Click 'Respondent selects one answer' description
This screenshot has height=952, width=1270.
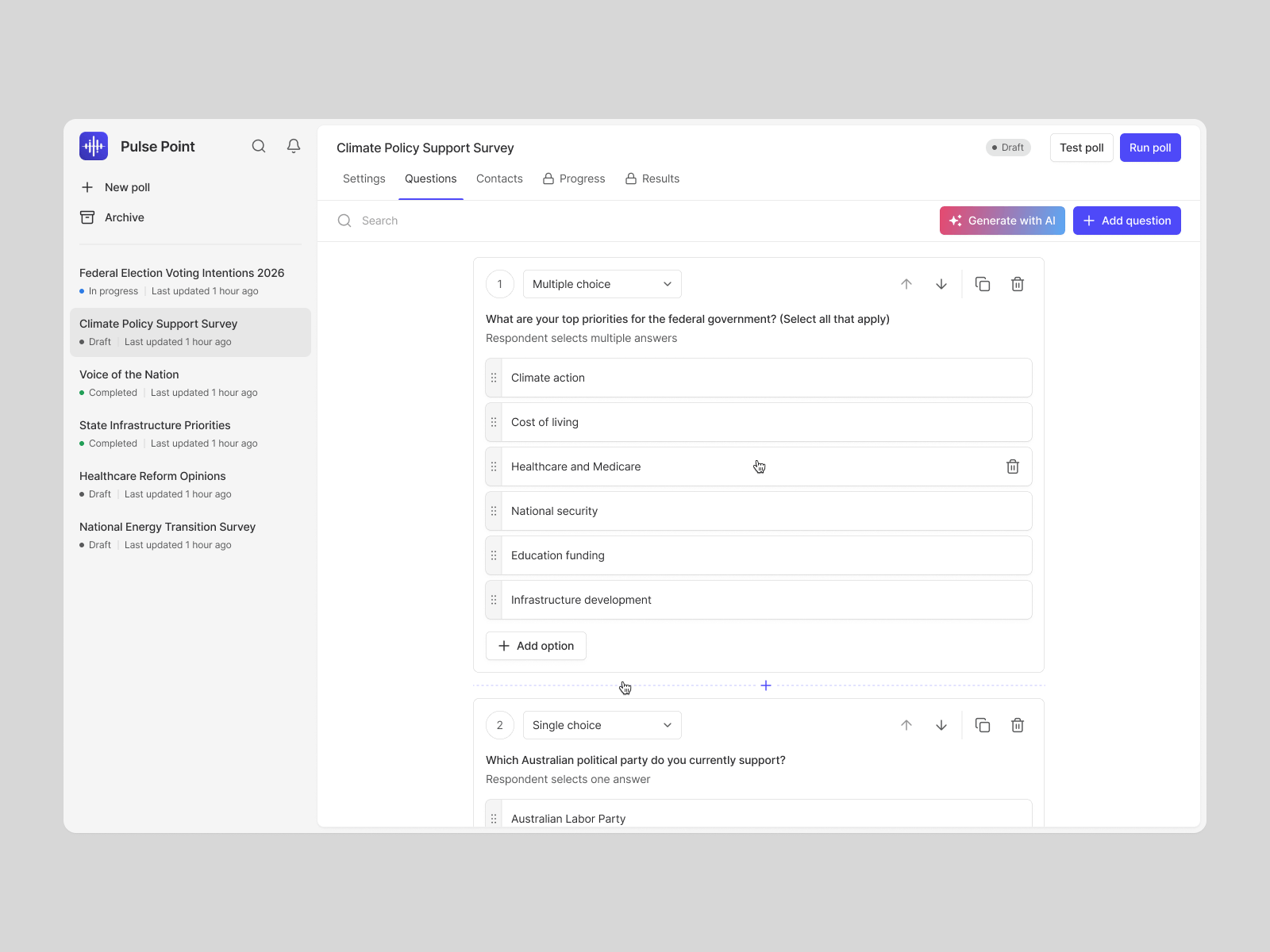tap(568, 779)
